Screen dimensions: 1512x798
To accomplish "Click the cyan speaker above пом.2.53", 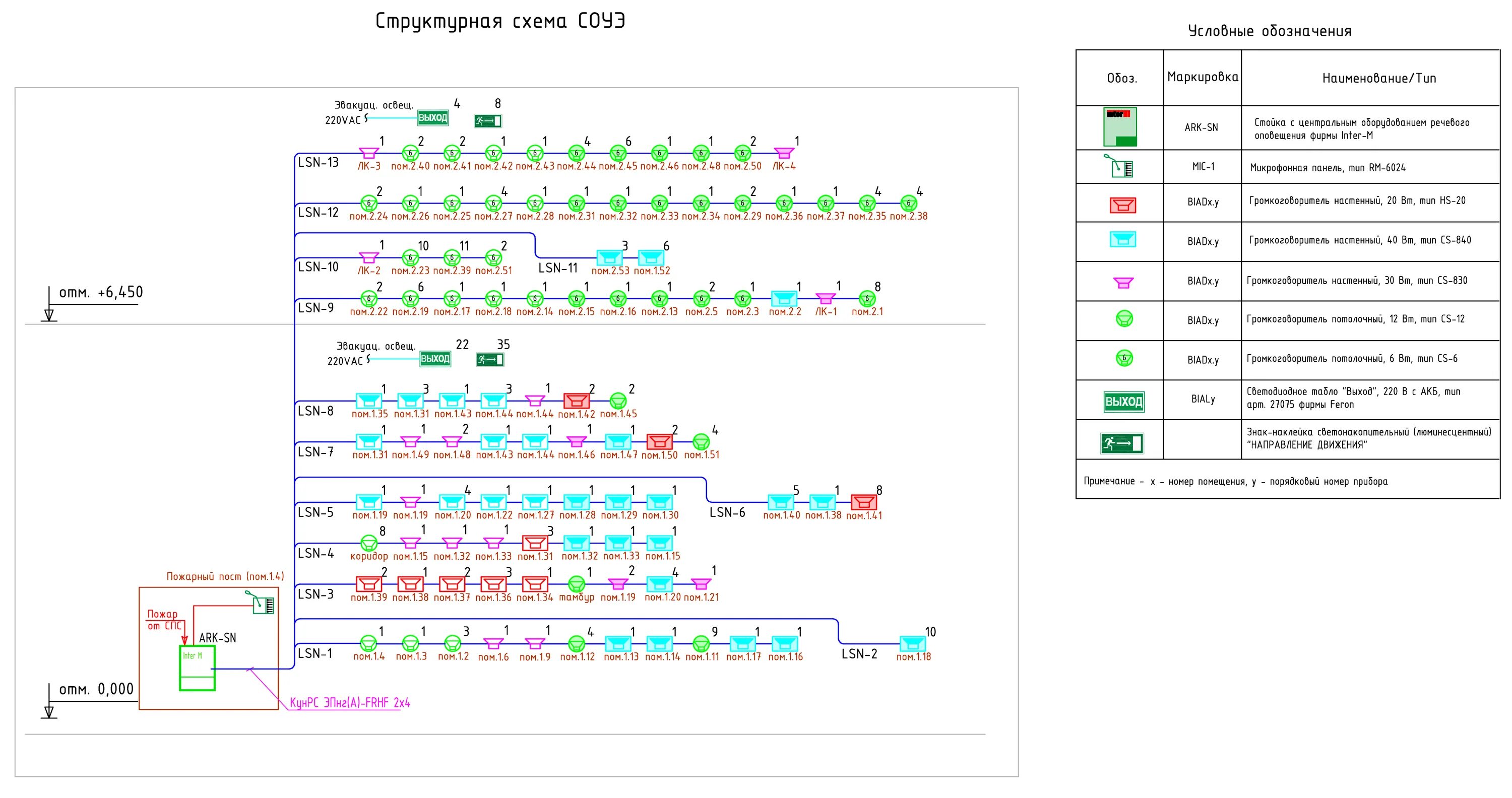I will tap(609, 257).
